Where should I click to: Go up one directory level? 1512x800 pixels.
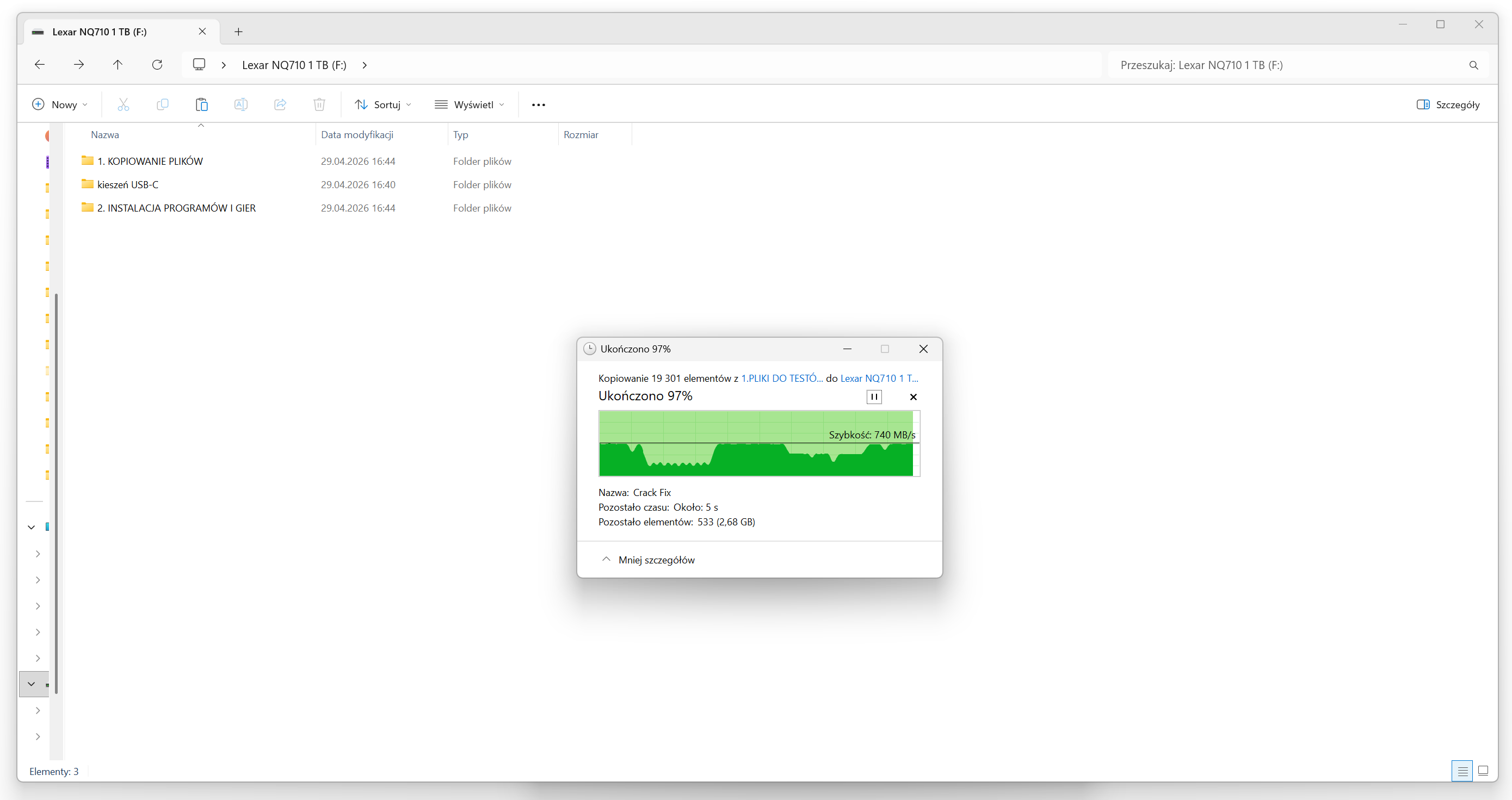[118, 65]
